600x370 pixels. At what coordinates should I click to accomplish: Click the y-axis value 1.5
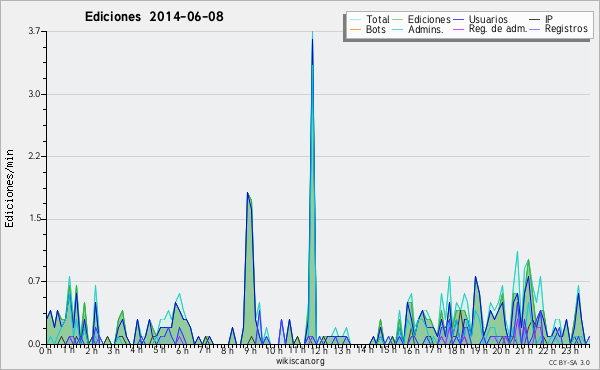pos(34,219)
